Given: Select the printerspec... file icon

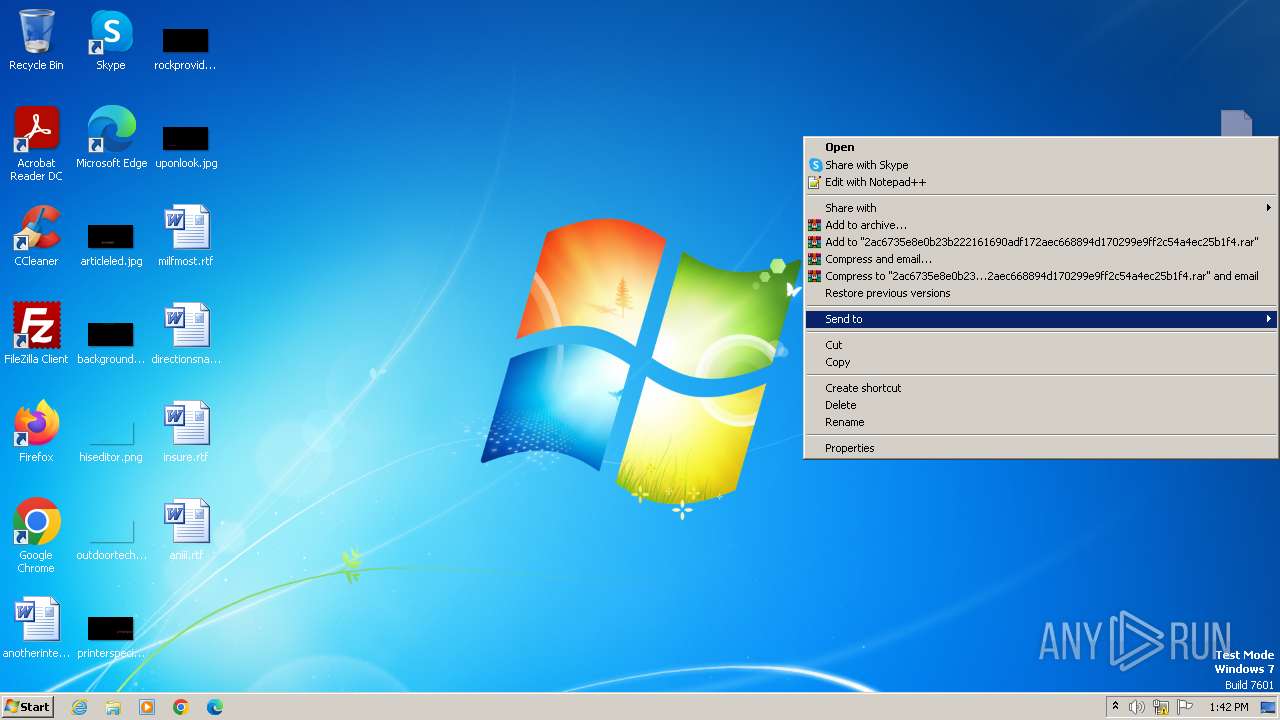Looking at the screenshot, I should pos(111,636).
